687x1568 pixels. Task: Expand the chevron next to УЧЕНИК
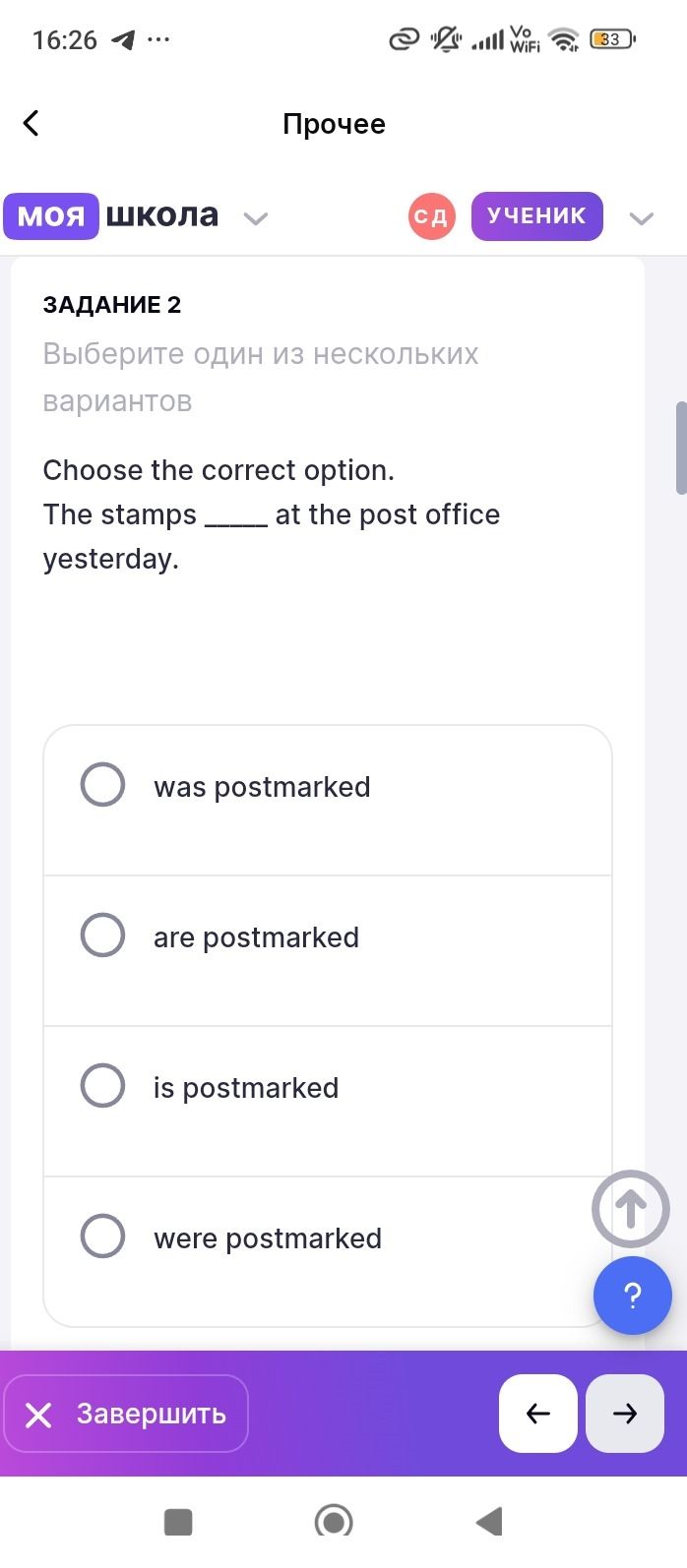(x=642, y=218)
